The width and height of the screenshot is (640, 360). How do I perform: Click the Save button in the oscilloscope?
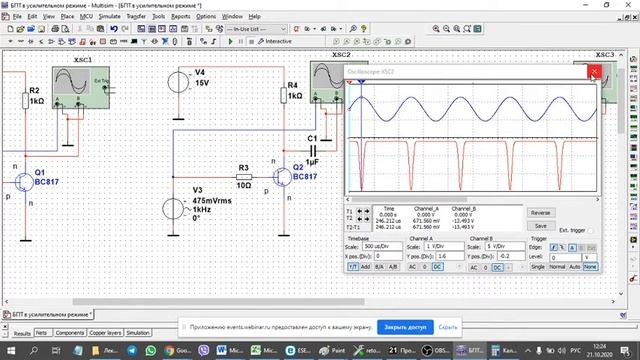tap(541, 226)
